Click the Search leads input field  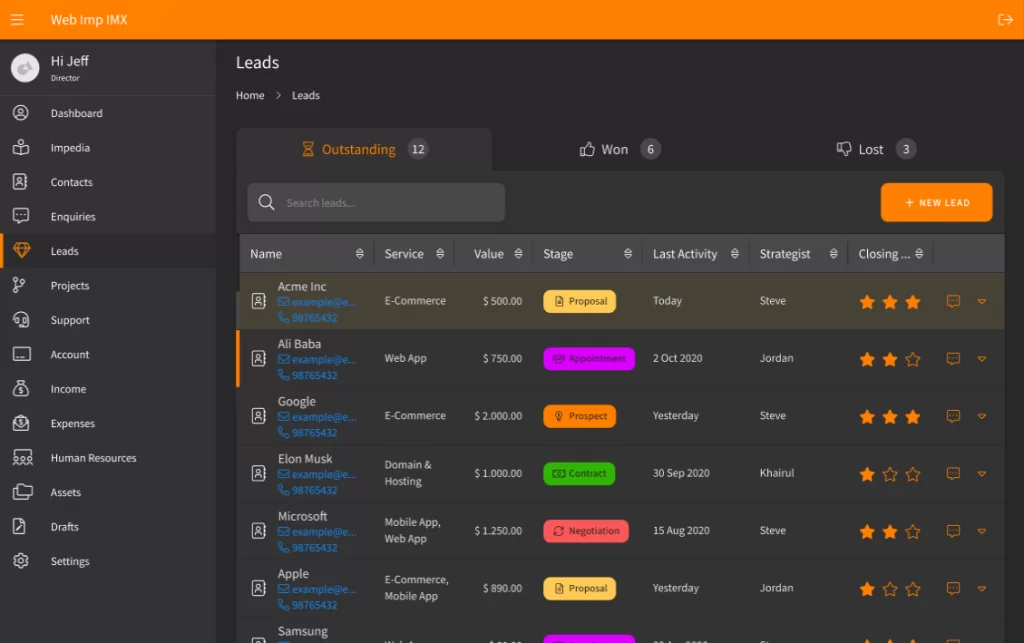[x=390, y=203]
